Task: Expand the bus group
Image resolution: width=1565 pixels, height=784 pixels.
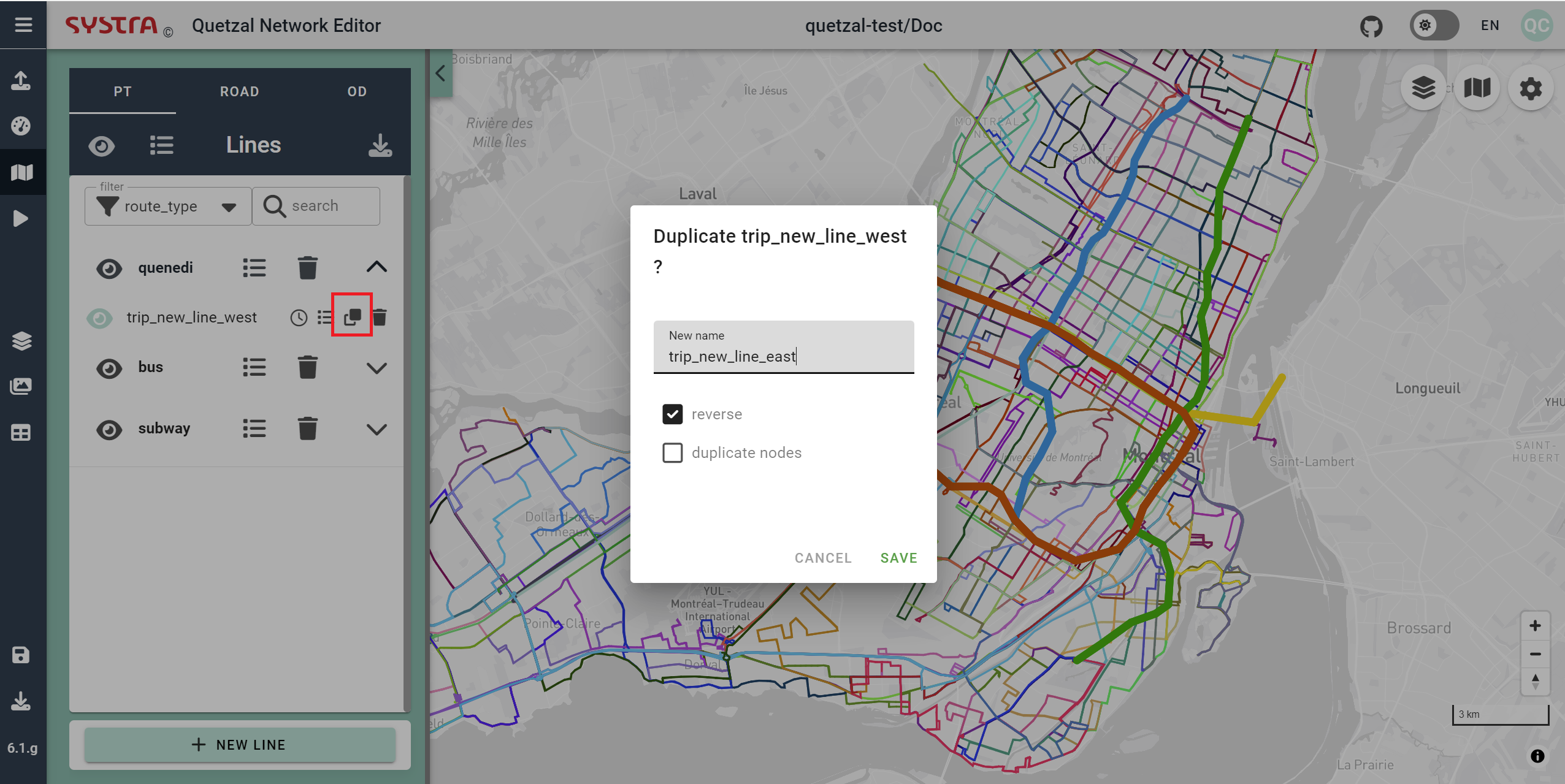Action: (377, 368)
